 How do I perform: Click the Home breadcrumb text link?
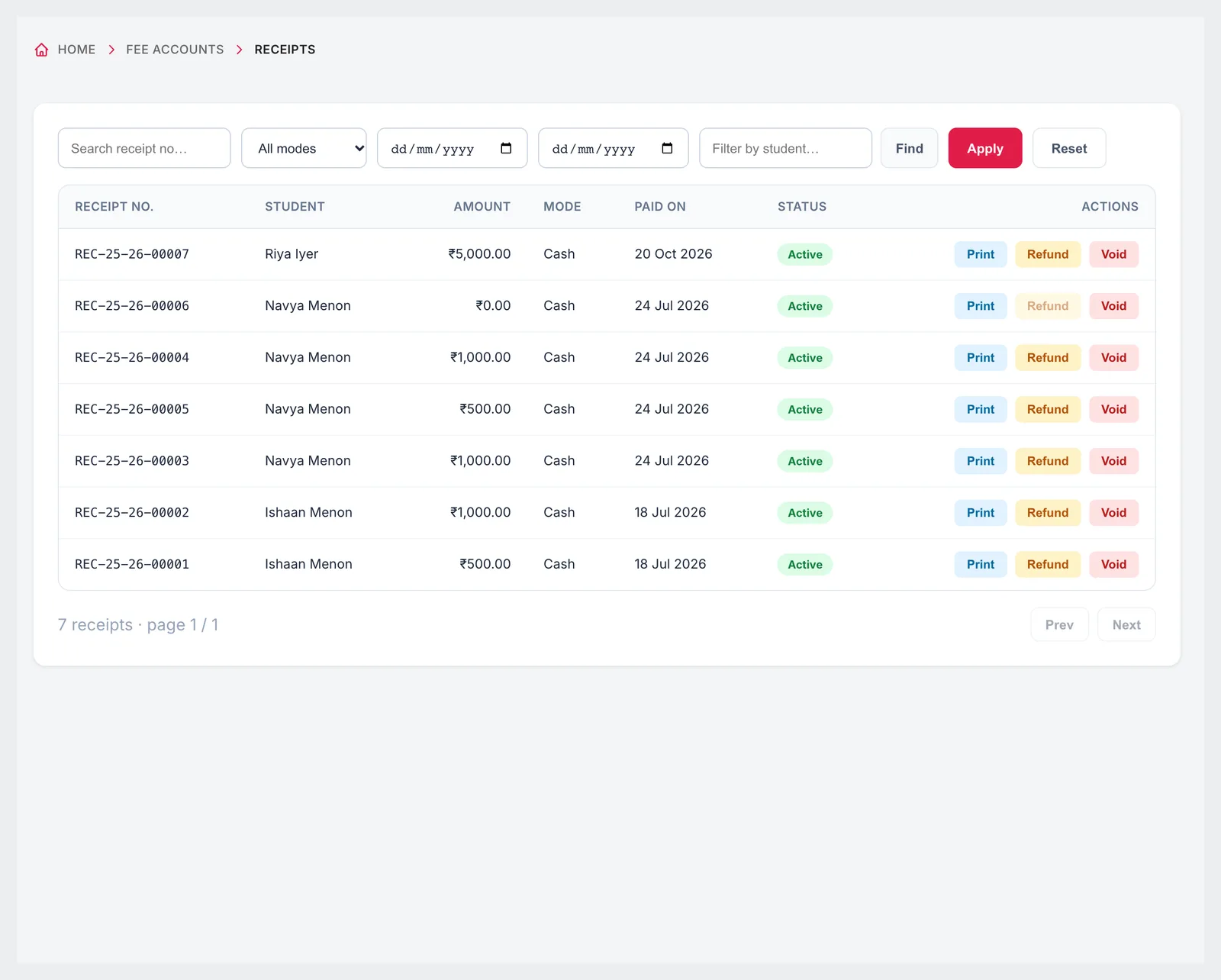click(x=76, y=50)
